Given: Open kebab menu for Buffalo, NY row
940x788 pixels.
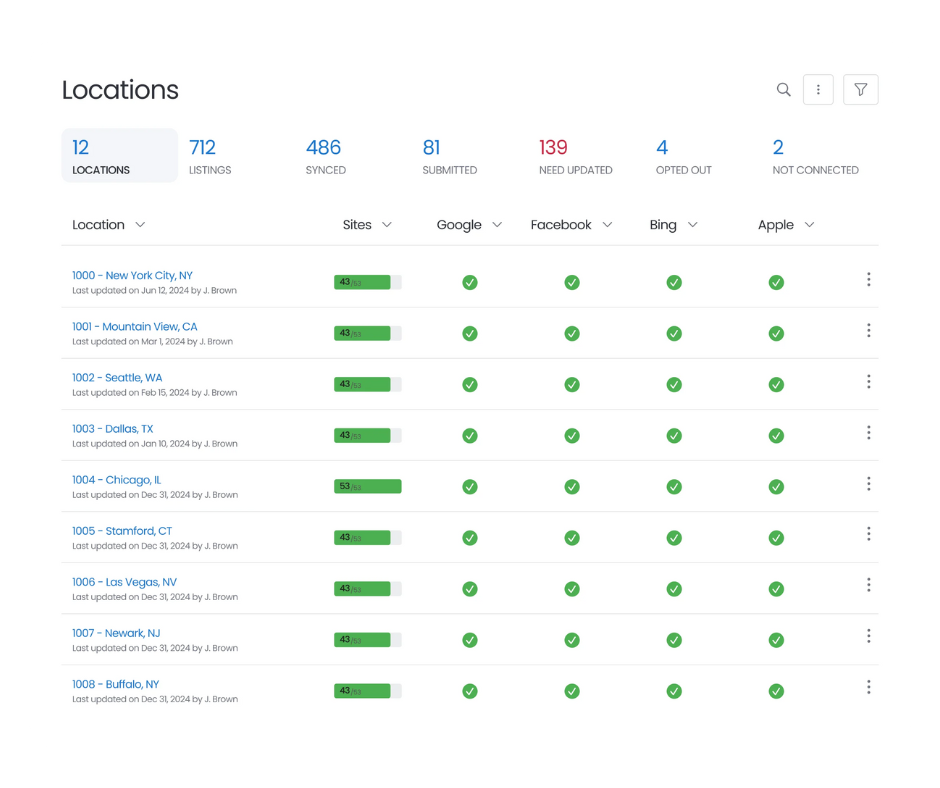Looking at the screenshot, I should coord(868,687).
